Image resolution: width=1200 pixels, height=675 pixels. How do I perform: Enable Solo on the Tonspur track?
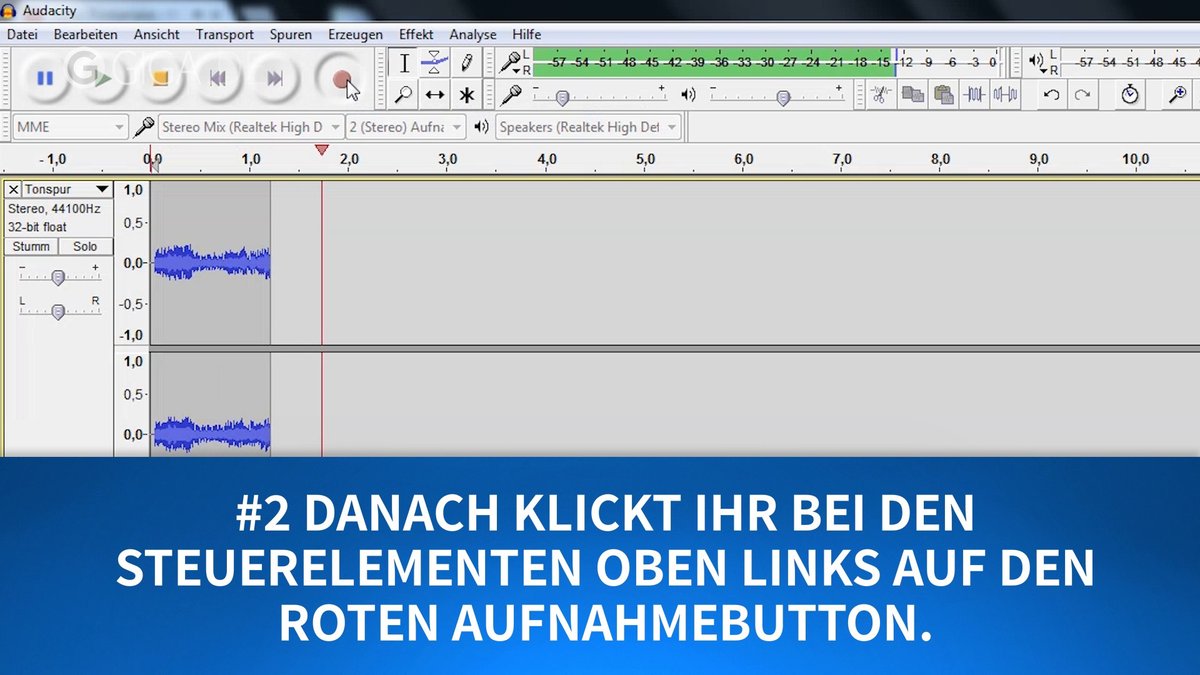point(85,246)
